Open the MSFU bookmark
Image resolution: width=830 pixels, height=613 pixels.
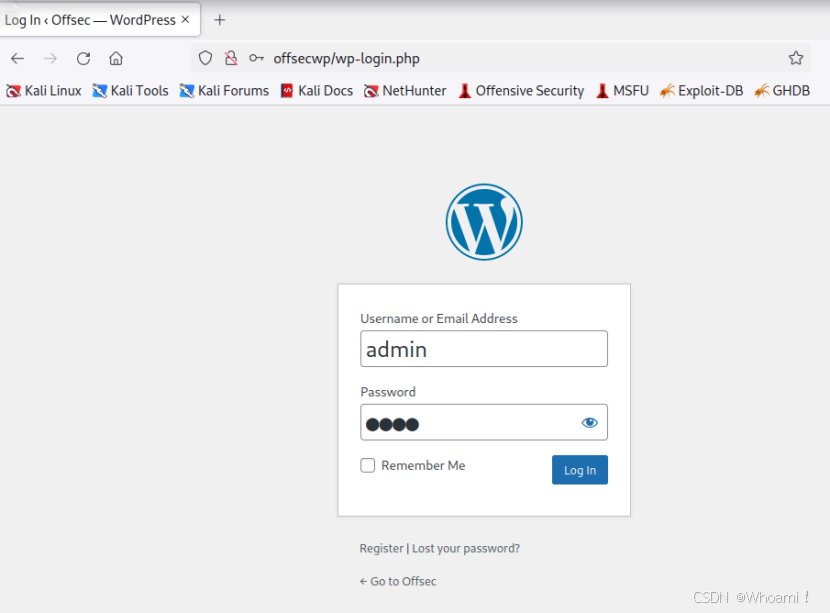pos(622,91)
